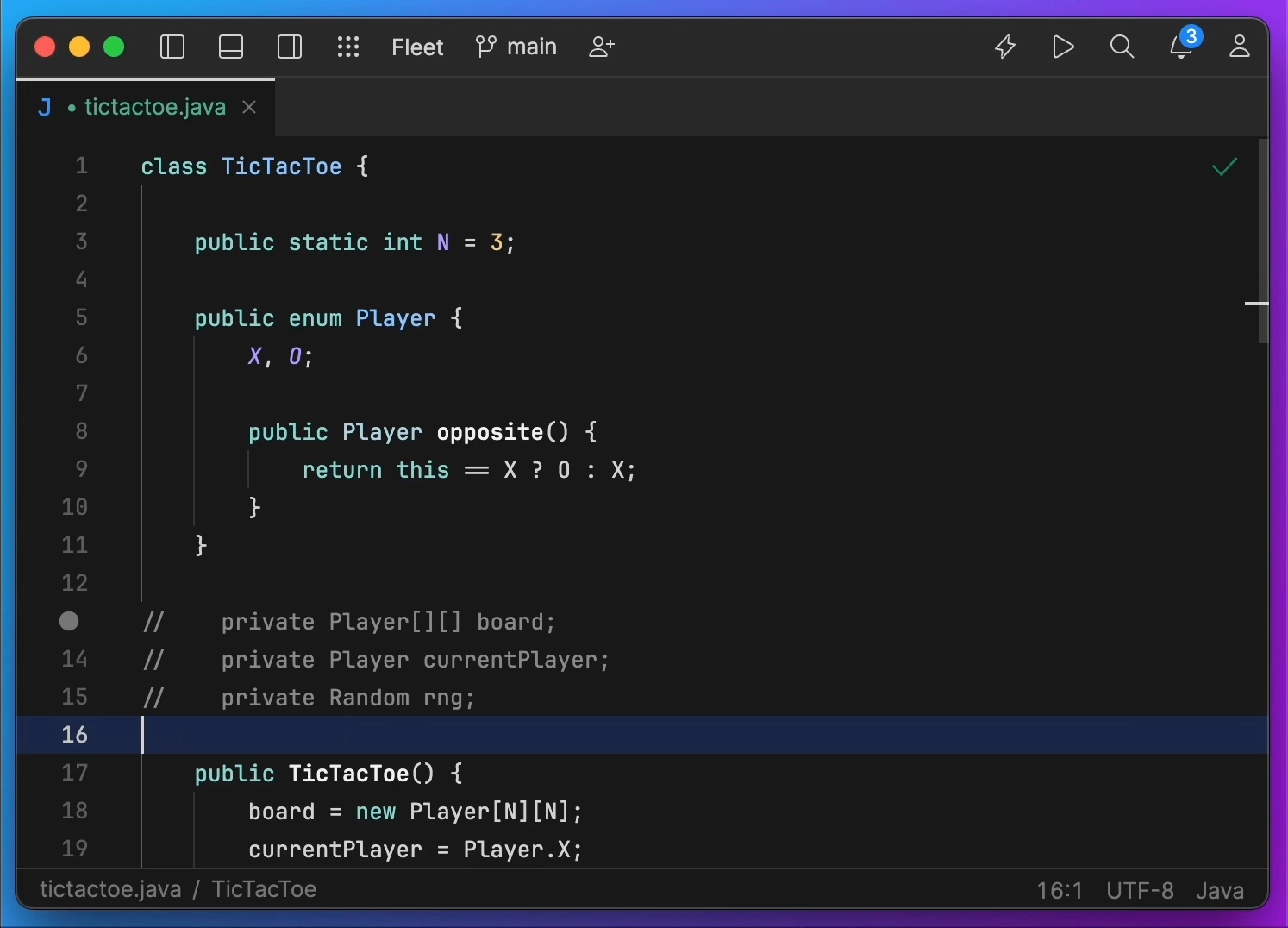Click the 'opposite()' method name

pos(503,432)
